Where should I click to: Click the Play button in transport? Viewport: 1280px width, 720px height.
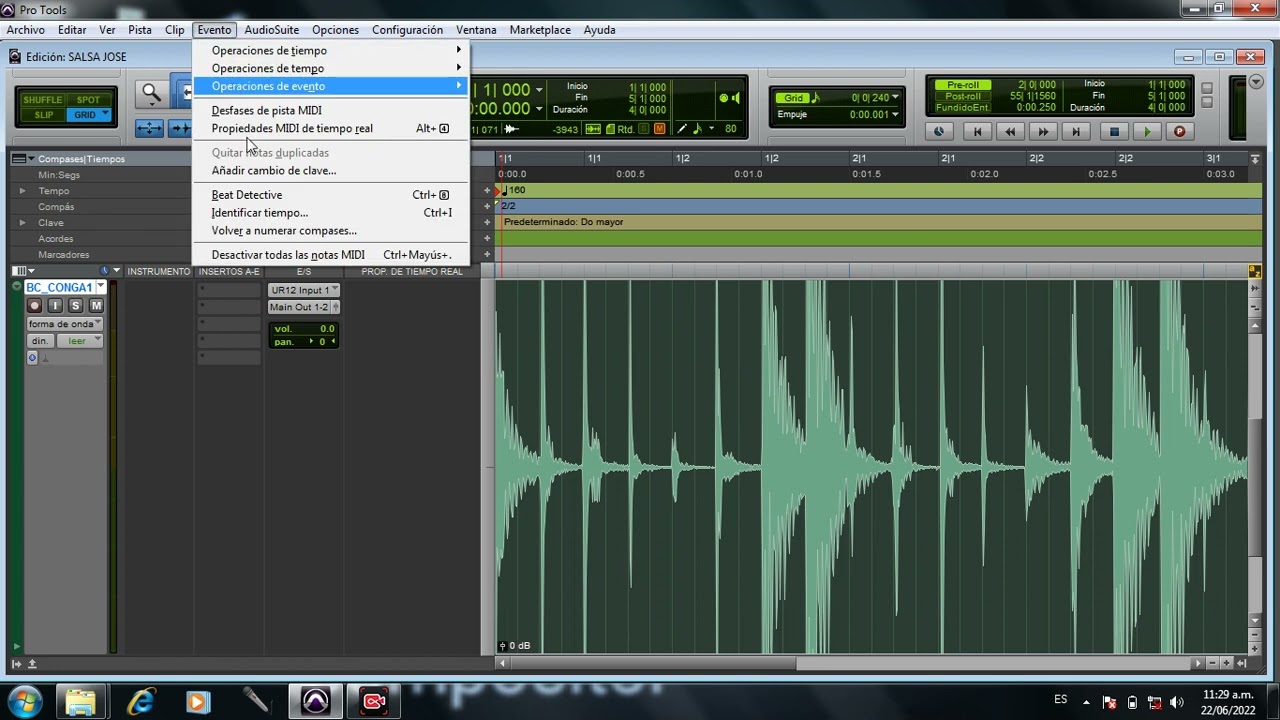tap(1147, 131)
